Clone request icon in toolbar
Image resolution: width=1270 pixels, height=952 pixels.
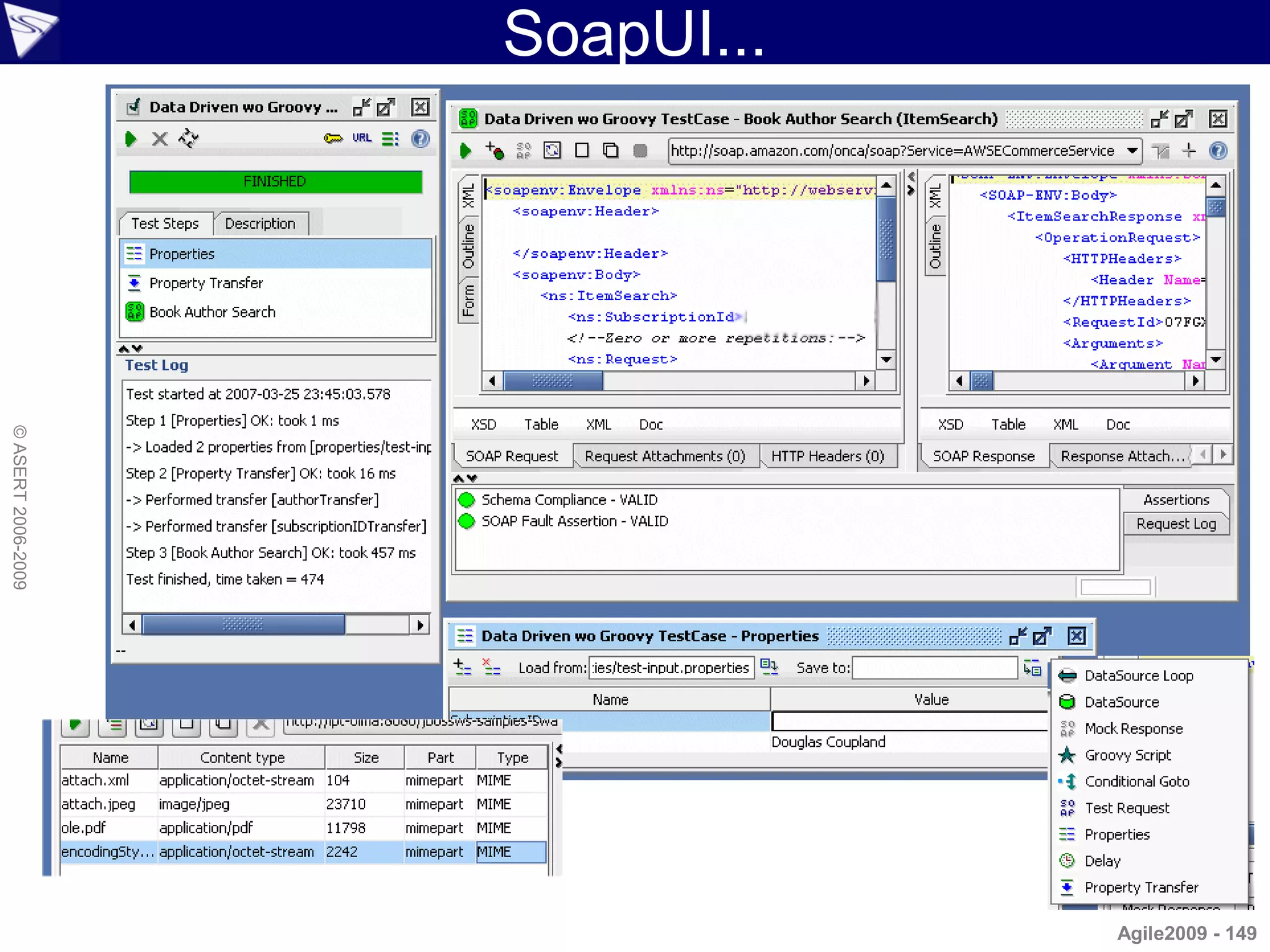point(611,150)
